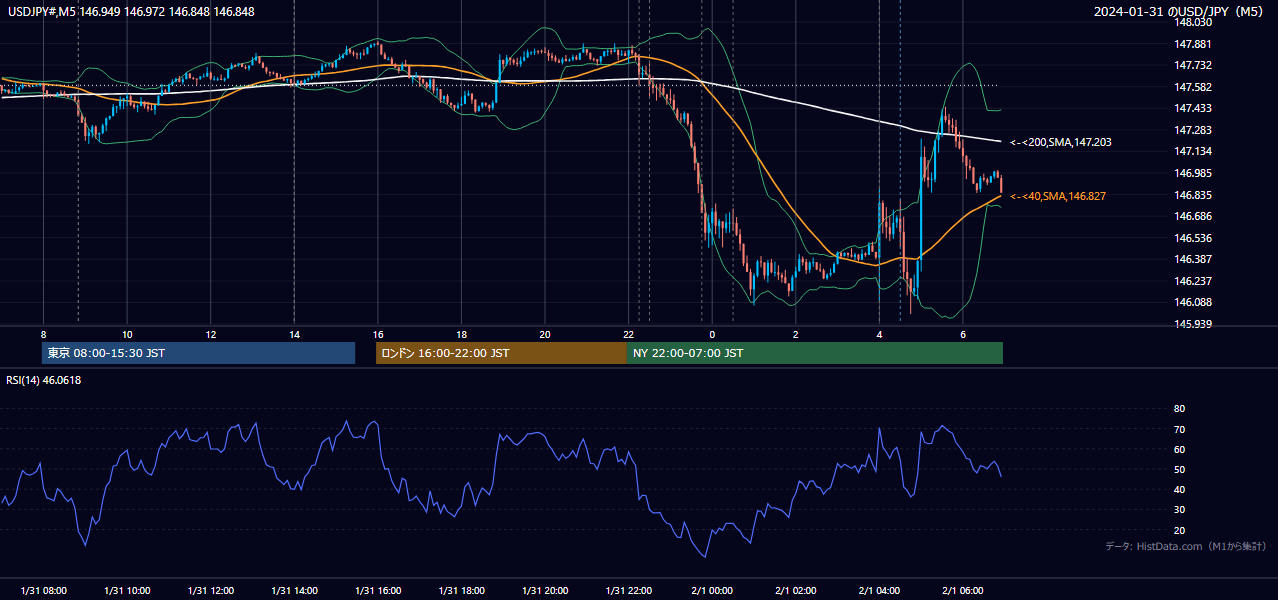Screen dimensions: 1278x600
Task: Click hour label 22 under the price chart
Action: 628,334
